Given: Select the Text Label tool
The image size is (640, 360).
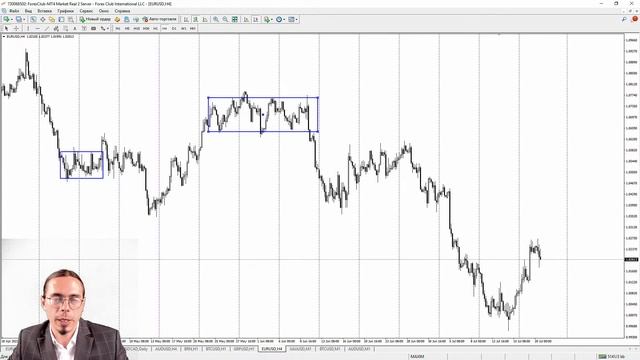Looking at the screenshot, I should [84, 29].
